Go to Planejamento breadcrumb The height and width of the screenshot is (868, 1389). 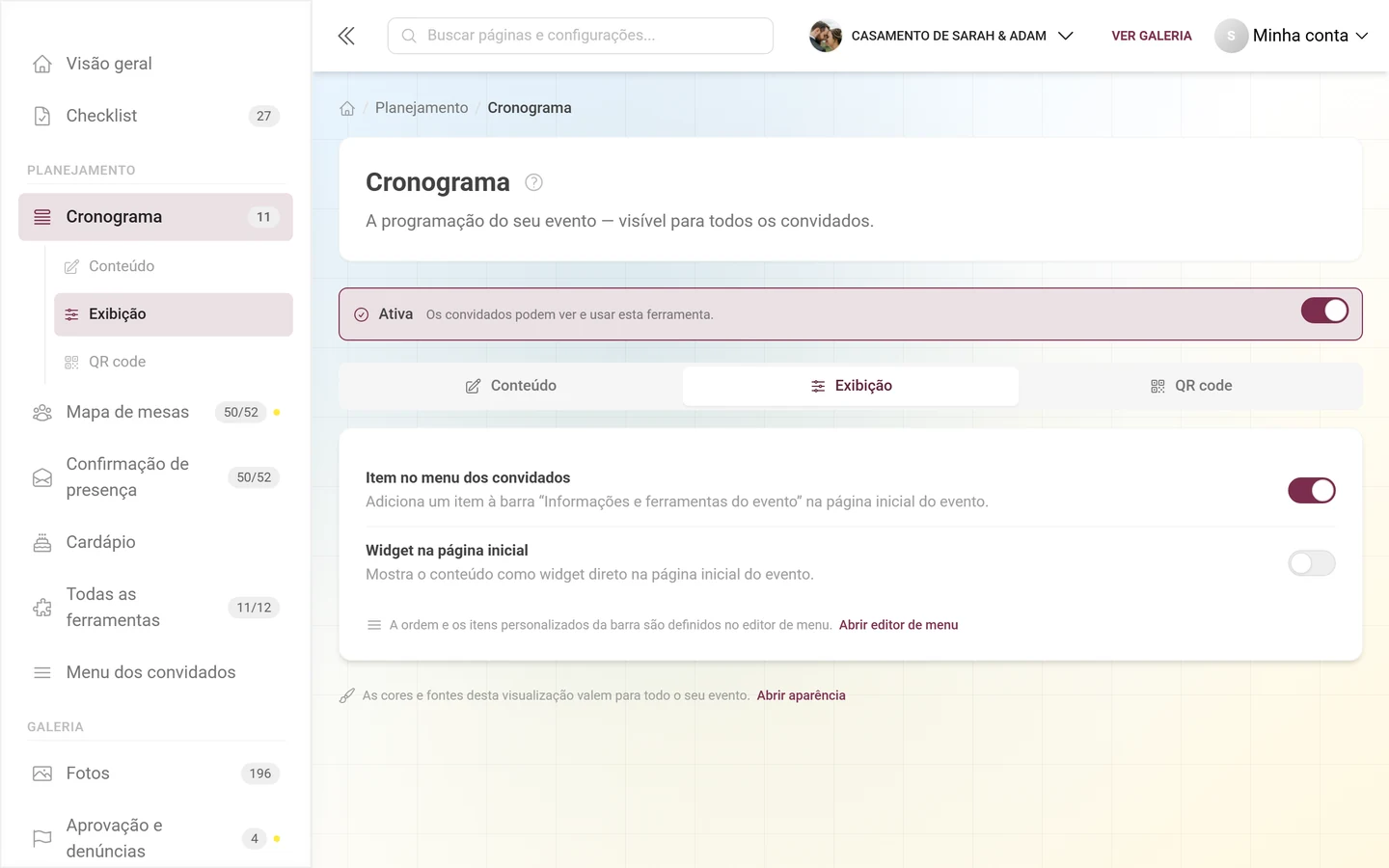422,108
